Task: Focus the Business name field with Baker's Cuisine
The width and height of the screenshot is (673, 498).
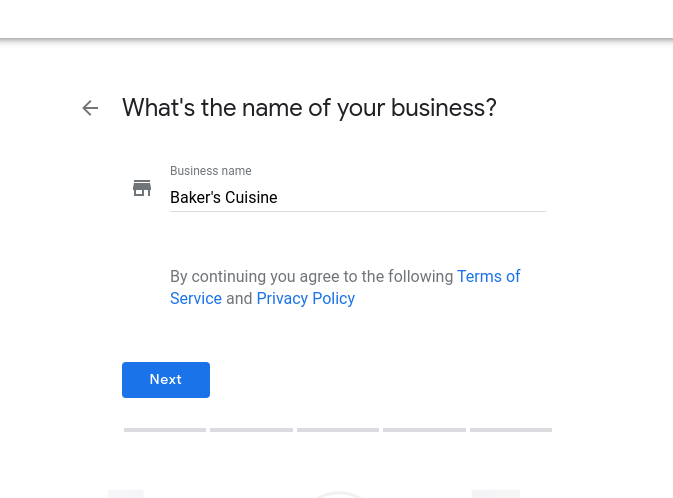Action: 358,197
